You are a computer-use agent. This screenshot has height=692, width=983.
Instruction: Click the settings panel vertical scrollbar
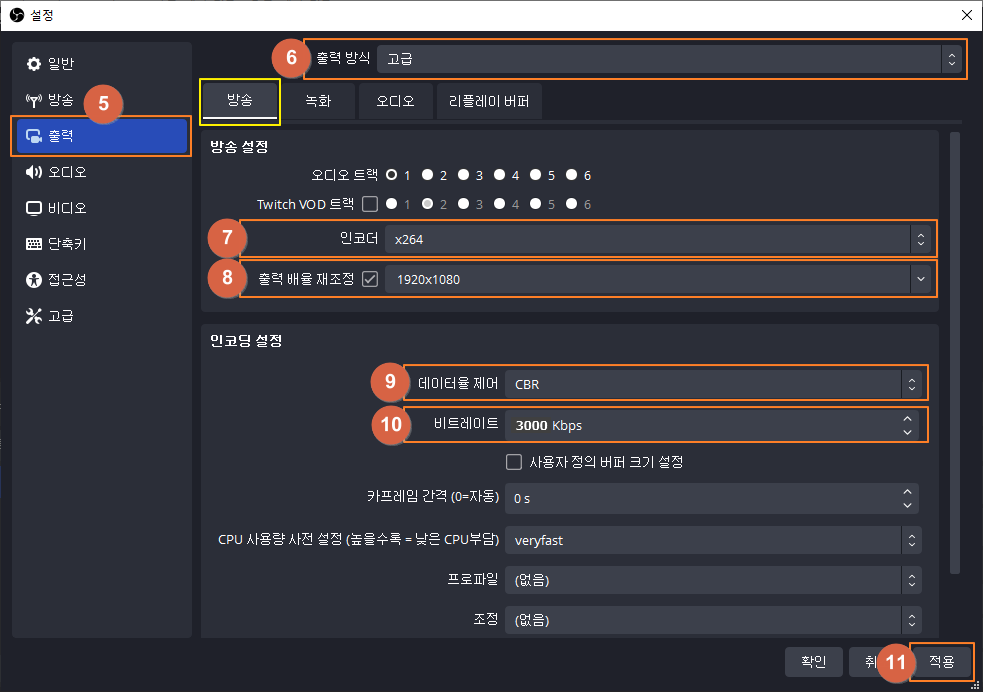[955, 353]
